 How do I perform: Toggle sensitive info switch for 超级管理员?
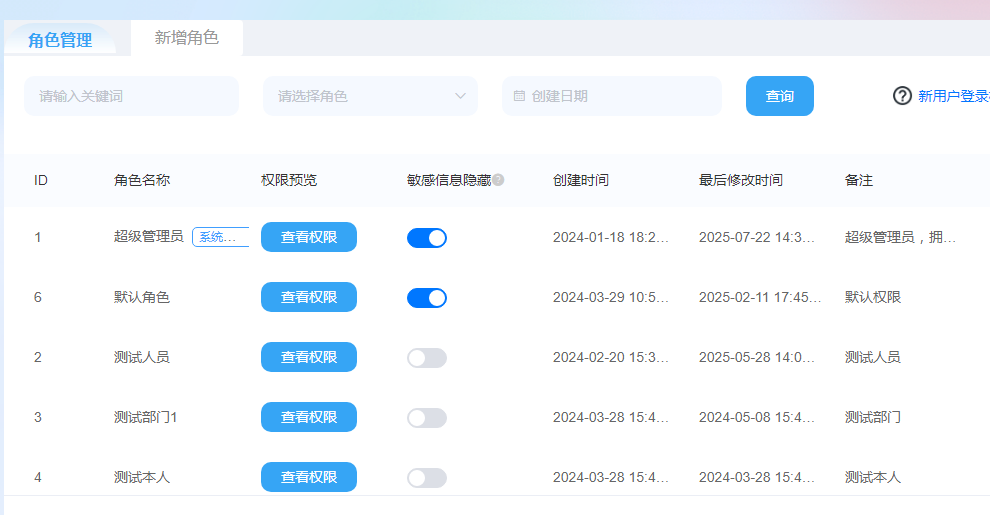[x=427, y=238]
